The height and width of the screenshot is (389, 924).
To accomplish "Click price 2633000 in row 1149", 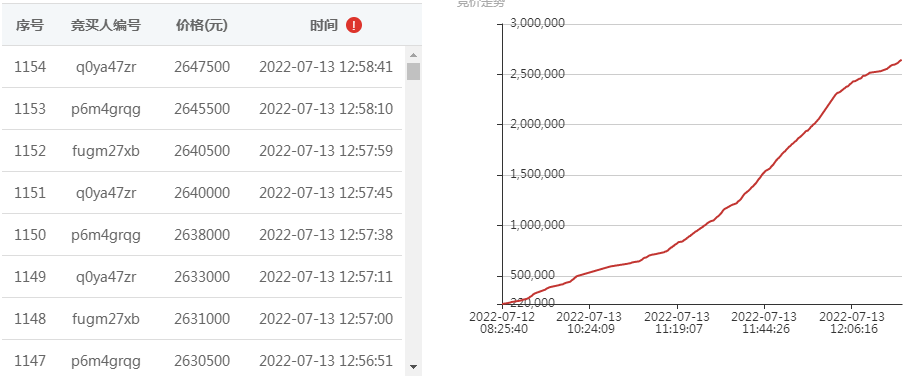I will [x=202, y=277].
